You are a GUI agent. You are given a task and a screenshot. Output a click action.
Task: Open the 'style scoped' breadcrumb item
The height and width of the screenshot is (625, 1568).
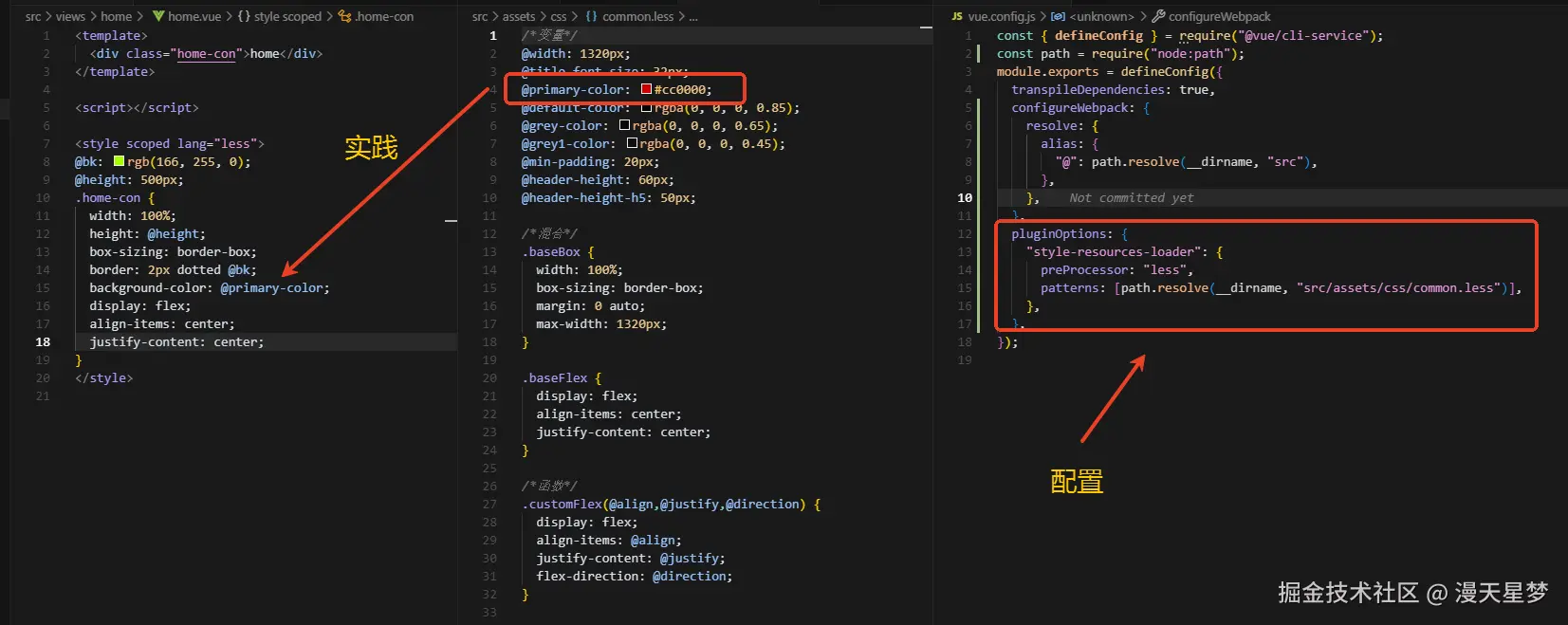point(287,16)
